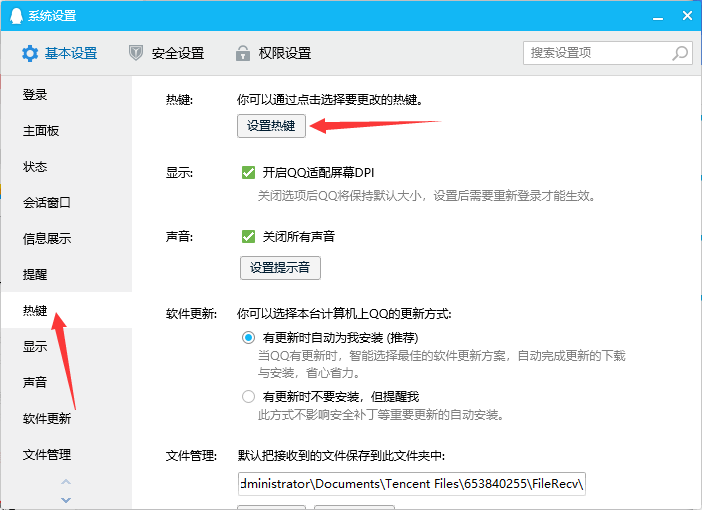Click the padlock icon for 权限设置
This screenshot has height=510, width=702.
[243, 53]
